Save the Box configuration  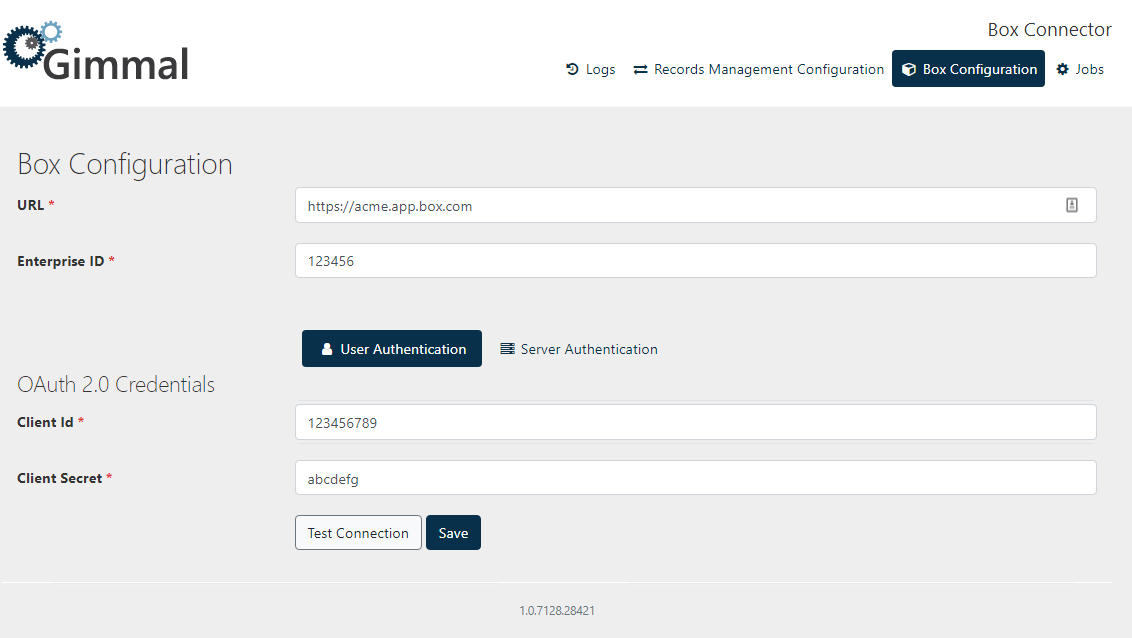[x=453, y=533]
